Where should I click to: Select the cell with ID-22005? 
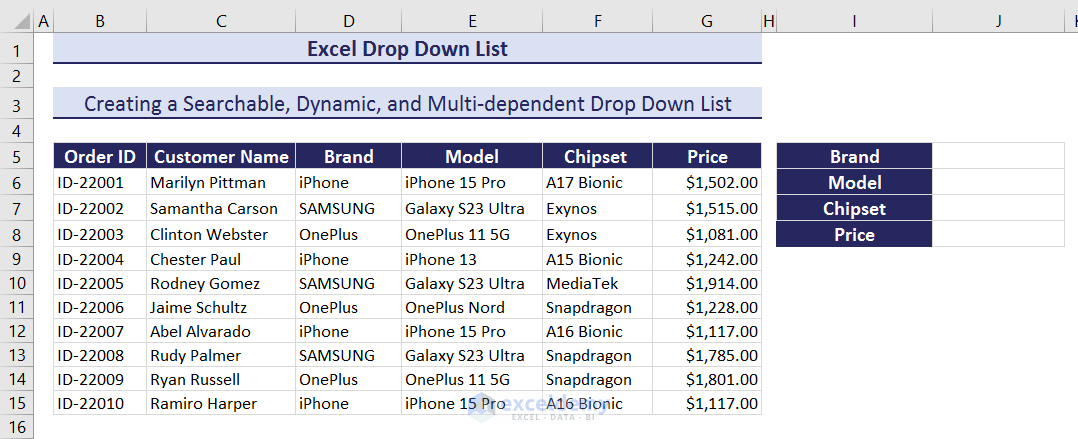[99, 283]
